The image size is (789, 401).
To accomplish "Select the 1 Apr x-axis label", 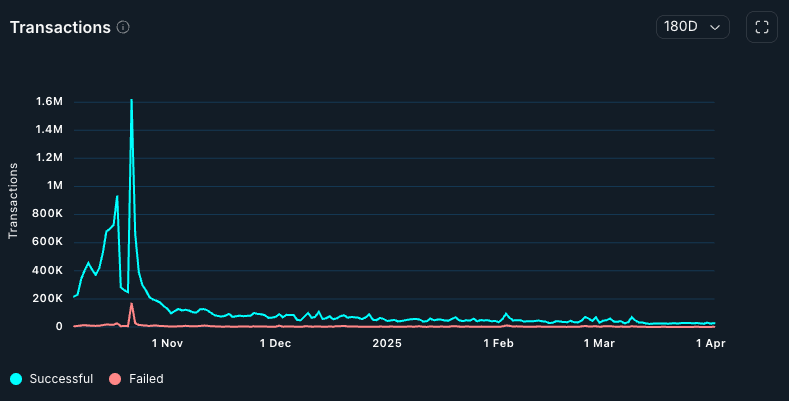I will [x=710, y=343].
